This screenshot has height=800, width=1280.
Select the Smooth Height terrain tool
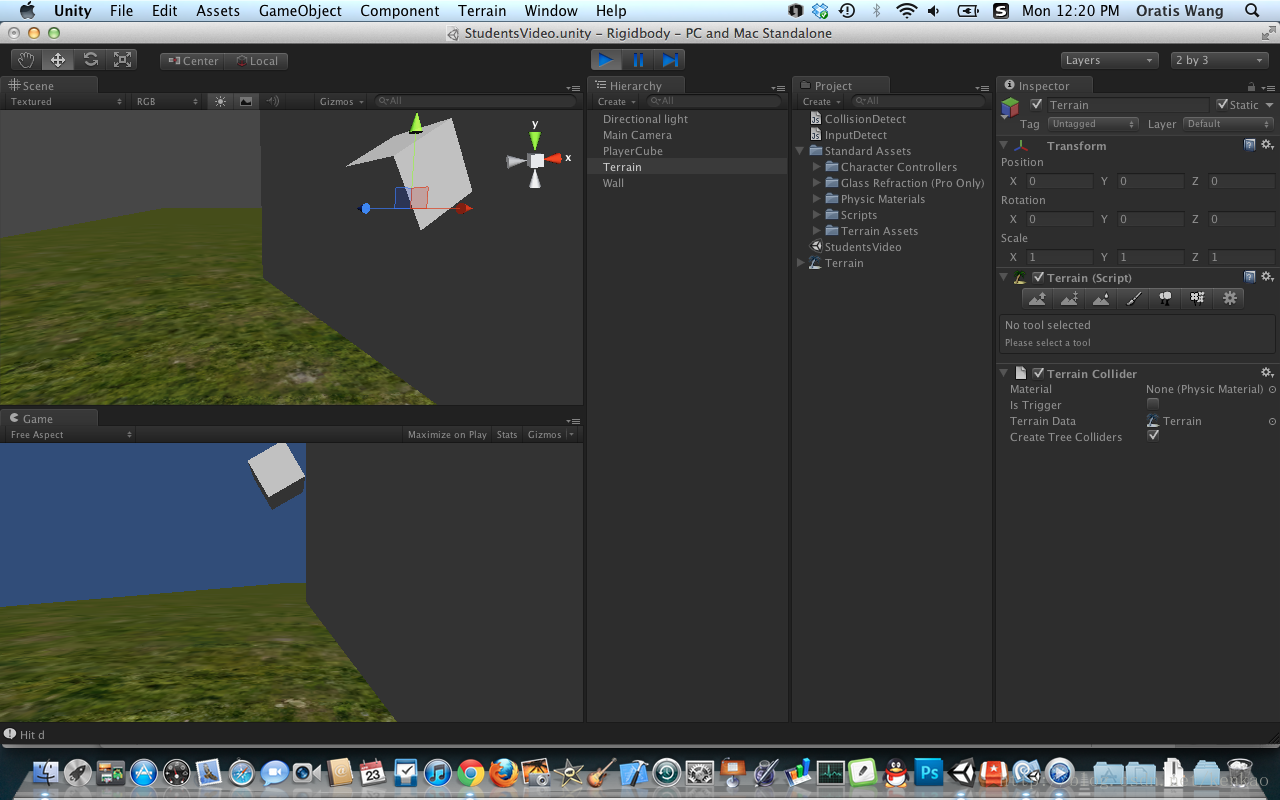[x=1101, y=298]
